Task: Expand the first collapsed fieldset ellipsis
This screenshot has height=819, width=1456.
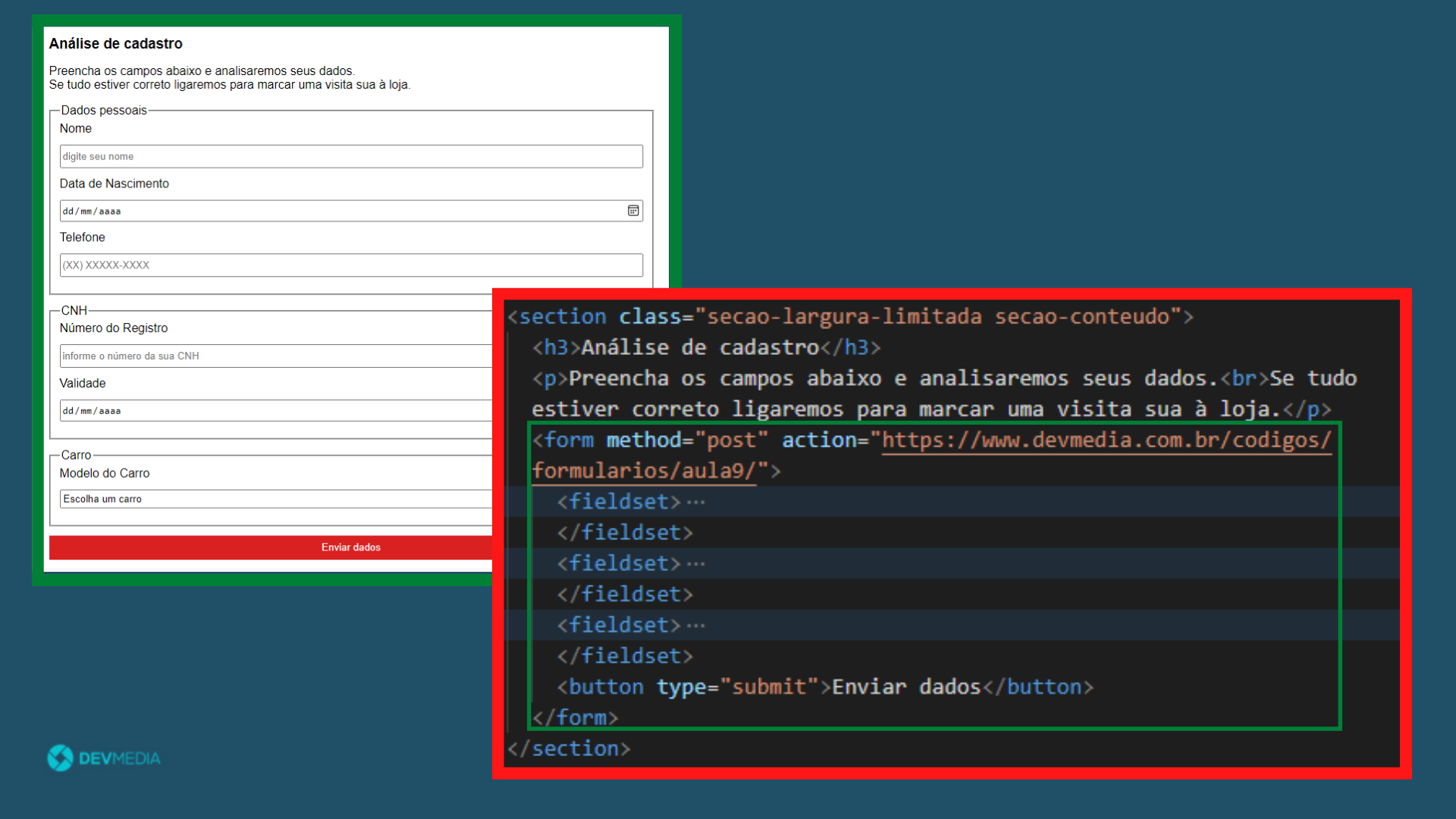Action: [696, 502]
